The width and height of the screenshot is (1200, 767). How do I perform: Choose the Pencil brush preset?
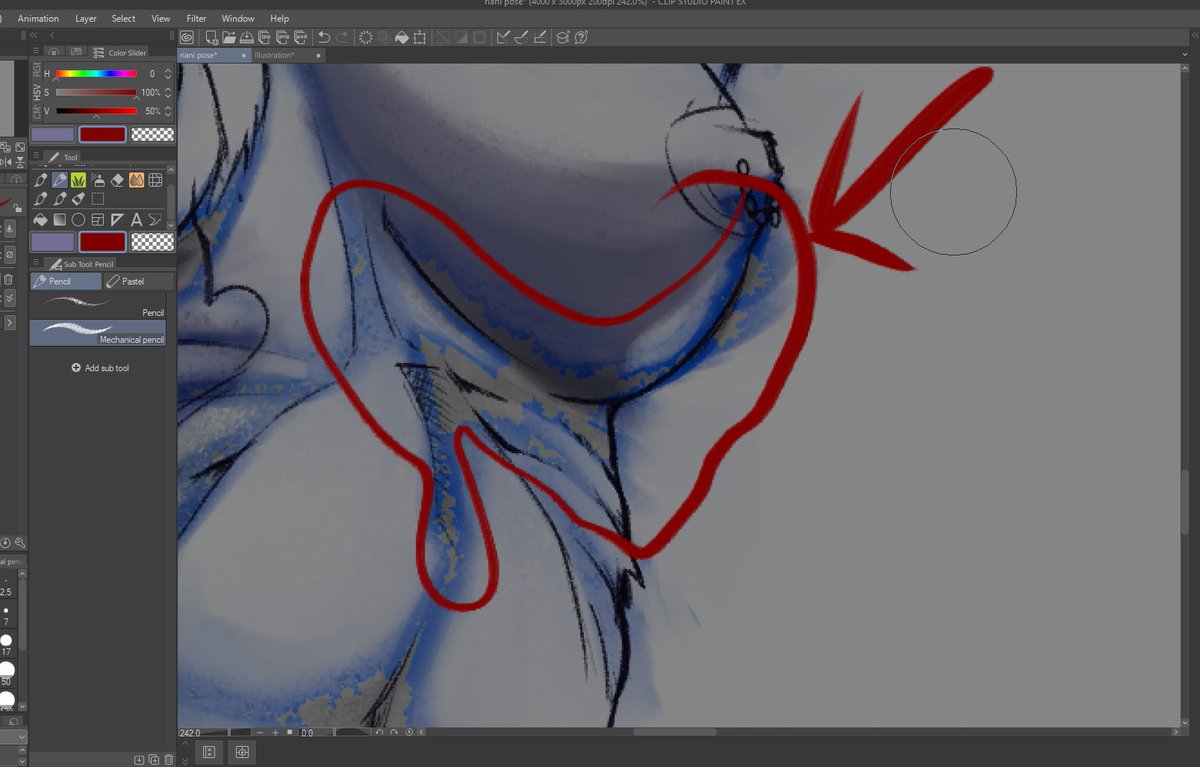tap(98, 305)
